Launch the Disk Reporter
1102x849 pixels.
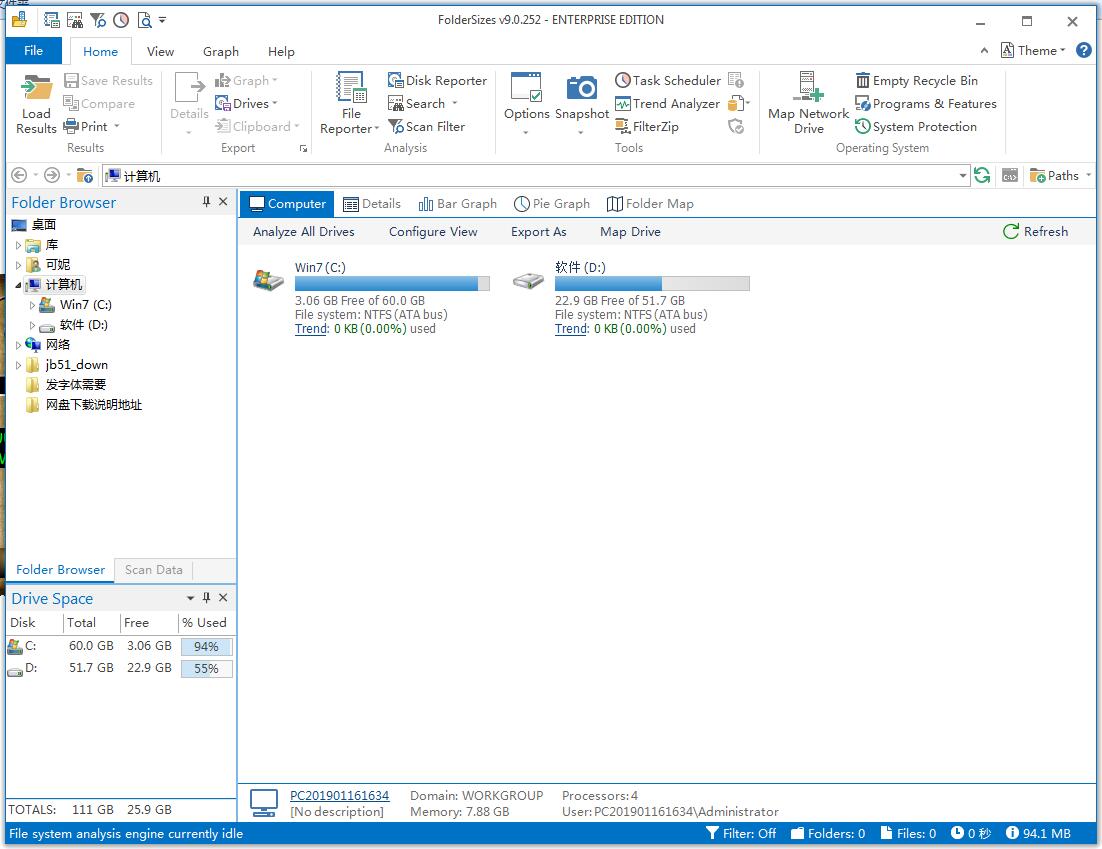pyautogui.click(x=437, y=81)
